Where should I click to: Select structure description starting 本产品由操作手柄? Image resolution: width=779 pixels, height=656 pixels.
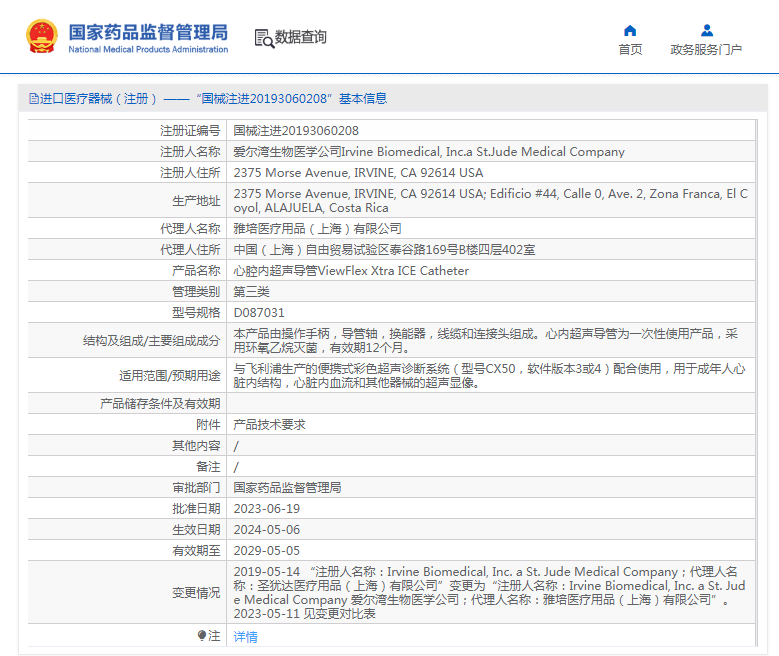pyautogui.click(x=485, y=340)
